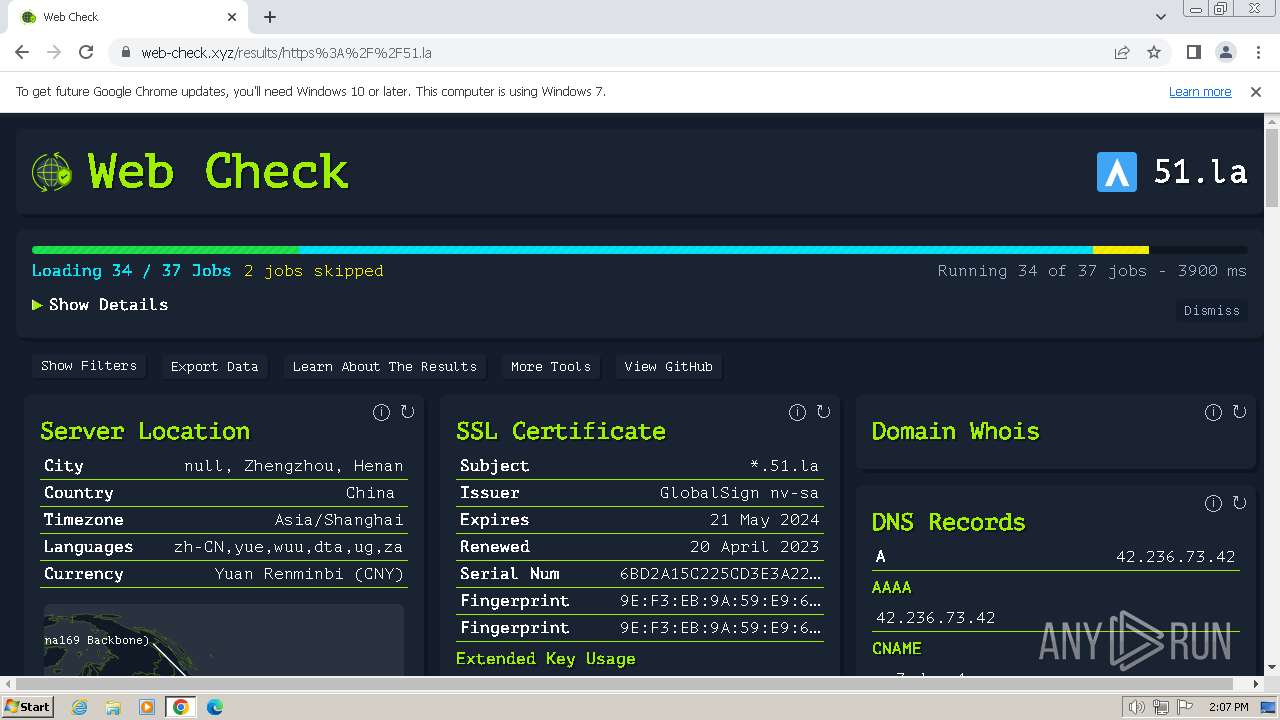Close the Web Check tab

(232, 17)
